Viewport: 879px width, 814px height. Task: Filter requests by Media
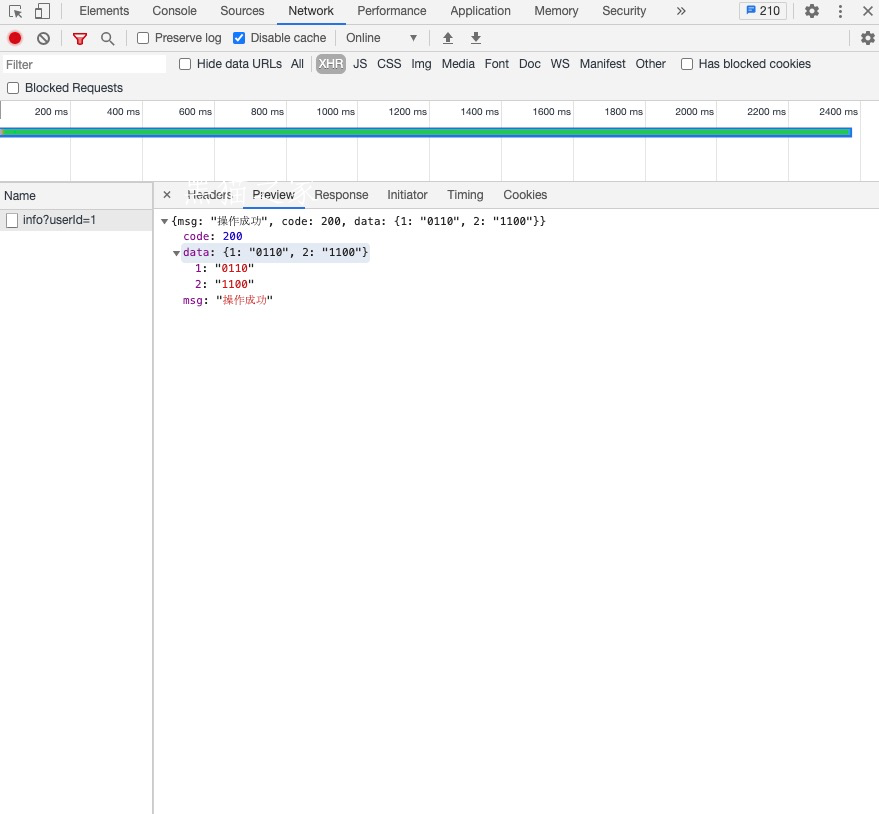pyautogui.click(x=458, y=64)
